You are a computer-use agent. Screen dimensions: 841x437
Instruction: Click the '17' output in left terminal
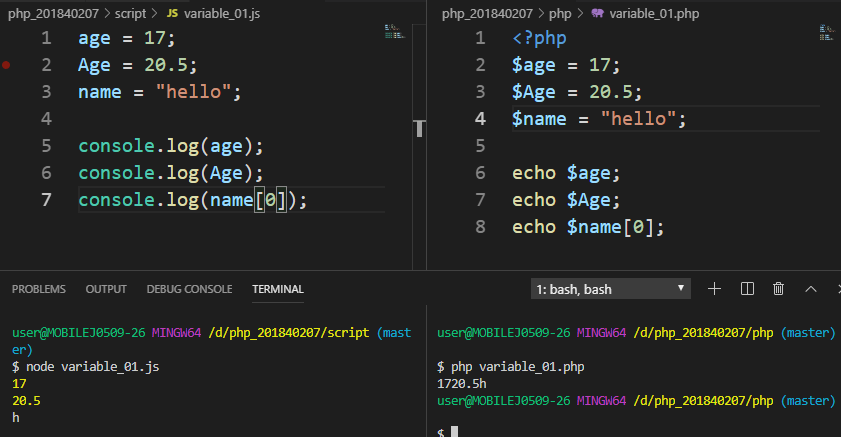[x=19, y=384]
